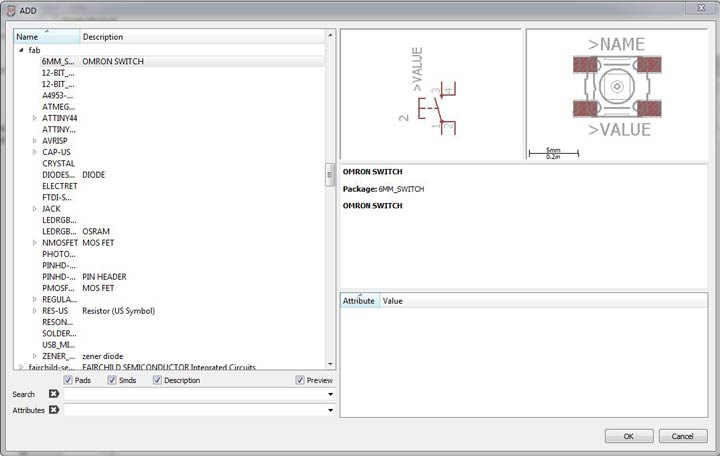720x456 pixels.
Task: Select the PMOSF... MOS FET row
Action: [182, 288]
